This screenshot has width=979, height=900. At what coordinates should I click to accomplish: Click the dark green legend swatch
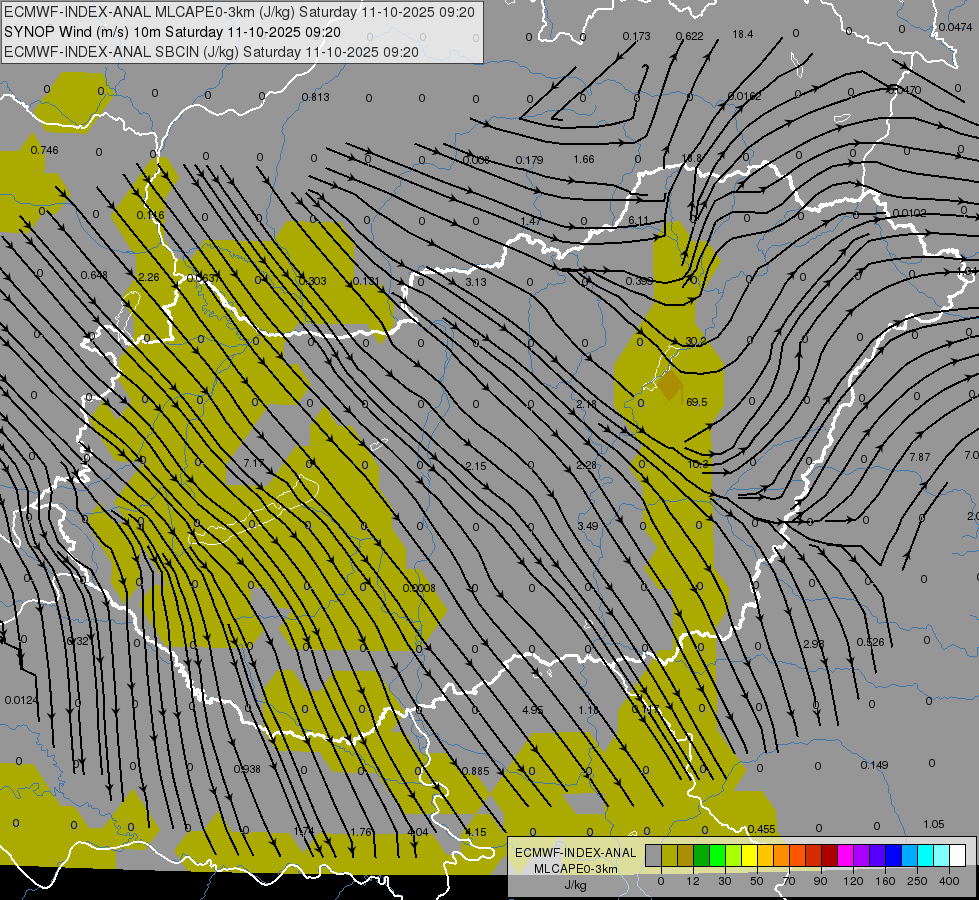(x=701, y=856)
